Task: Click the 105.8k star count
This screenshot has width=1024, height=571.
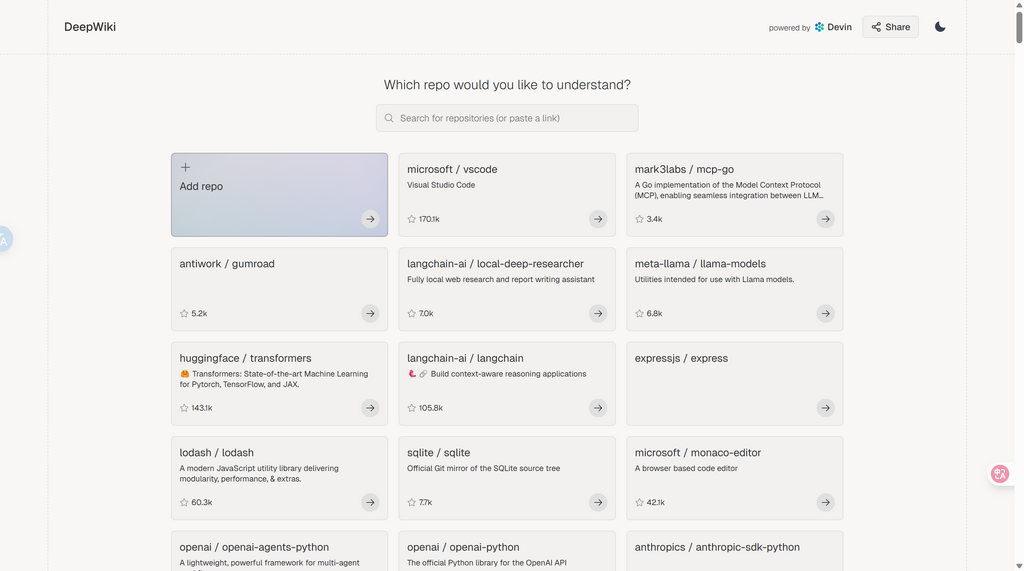Action: point(431,408)
